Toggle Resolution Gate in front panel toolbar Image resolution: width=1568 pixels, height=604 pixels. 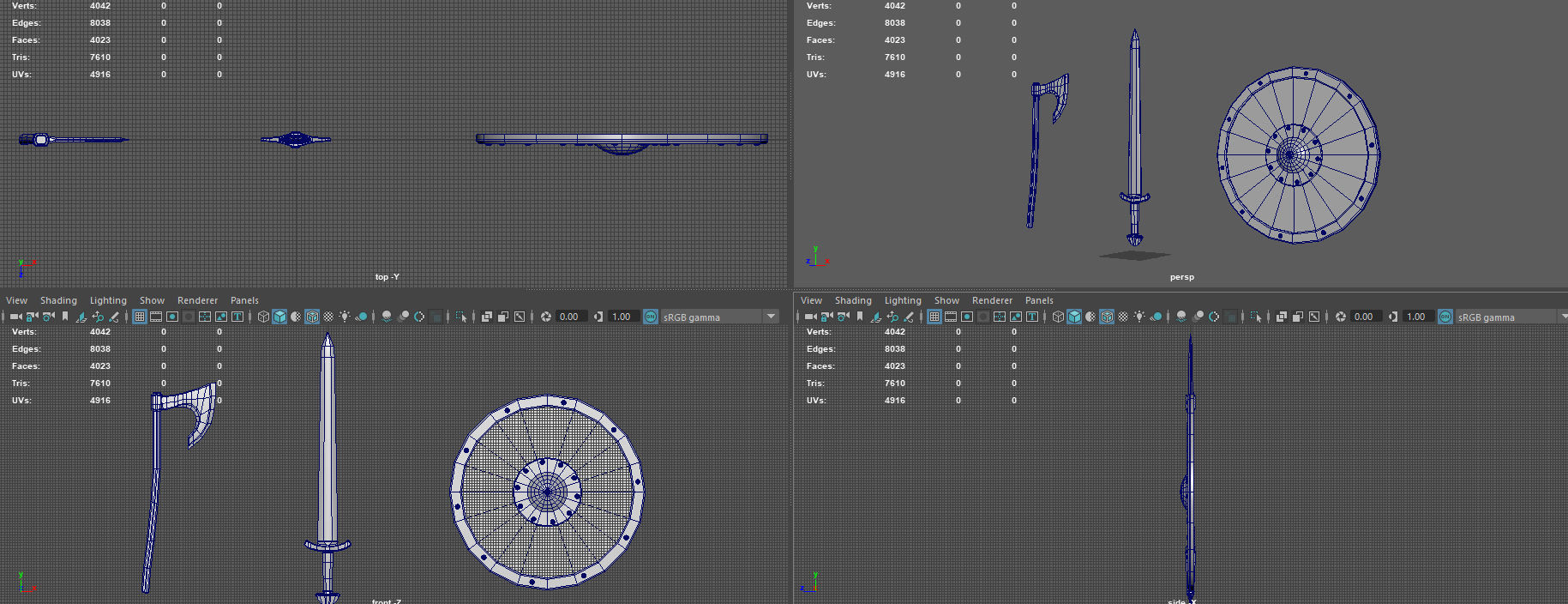point(171,317)
